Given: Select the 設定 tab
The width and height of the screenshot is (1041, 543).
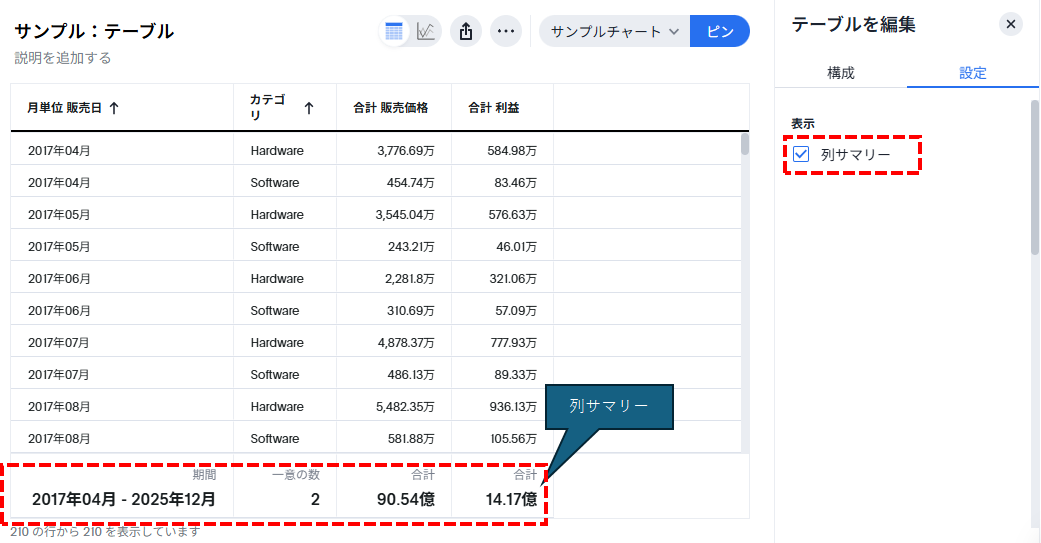Looking at the screenshot, I should (973, 73).
